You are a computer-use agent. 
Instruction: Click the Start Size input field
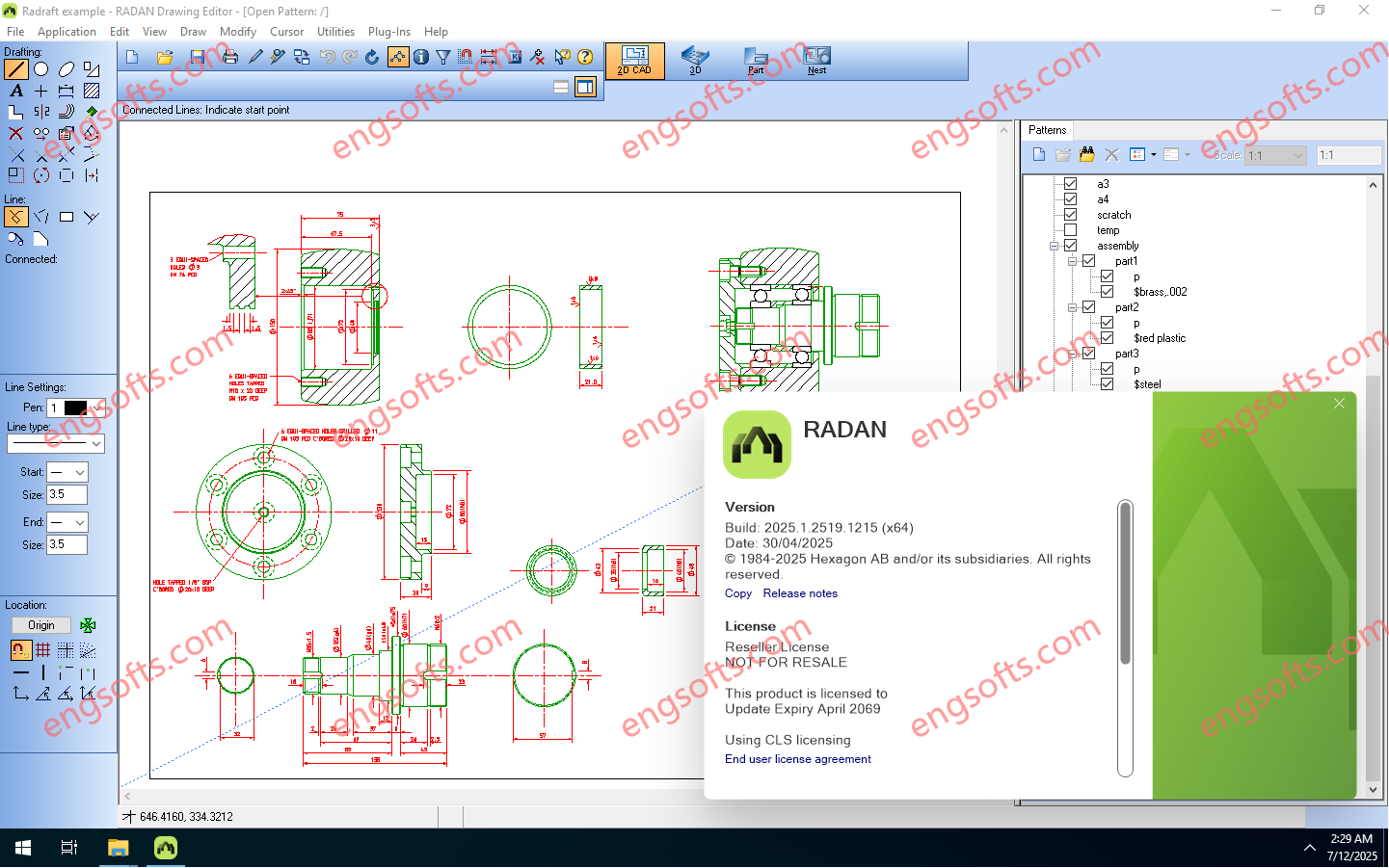[67, 494]
